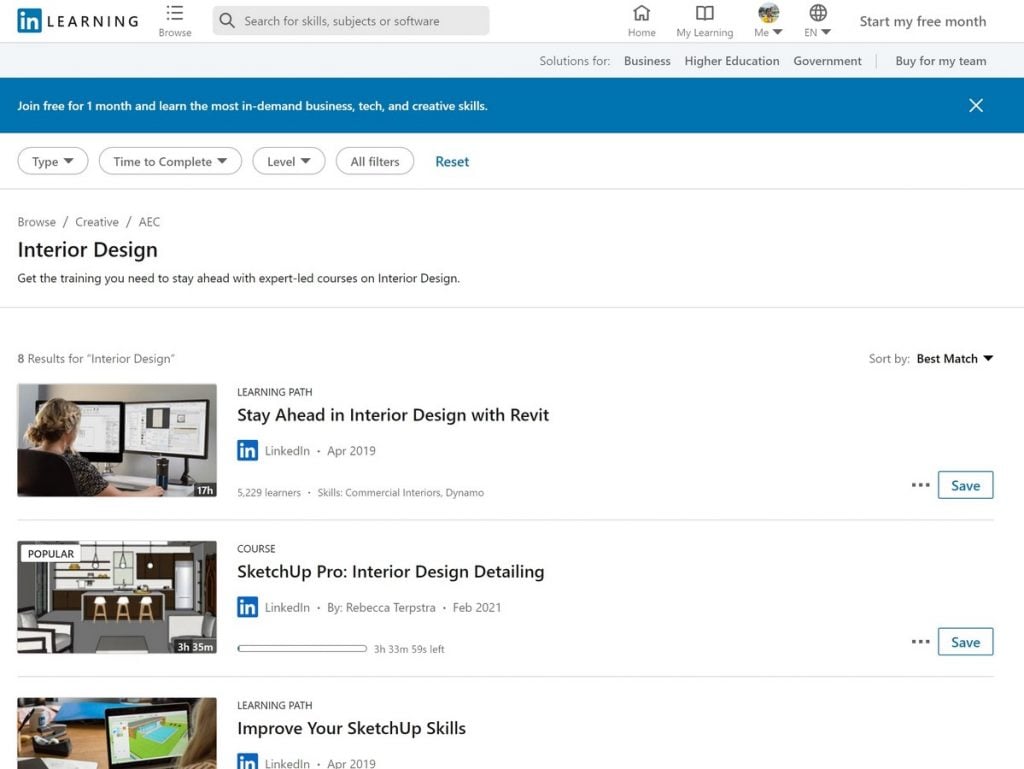Viewport: 1024px width, 769px height.
Task: Click LinkedIn logo beside Rebecca Terpstra
Action: pyautogui.click(x=248, y=607)
